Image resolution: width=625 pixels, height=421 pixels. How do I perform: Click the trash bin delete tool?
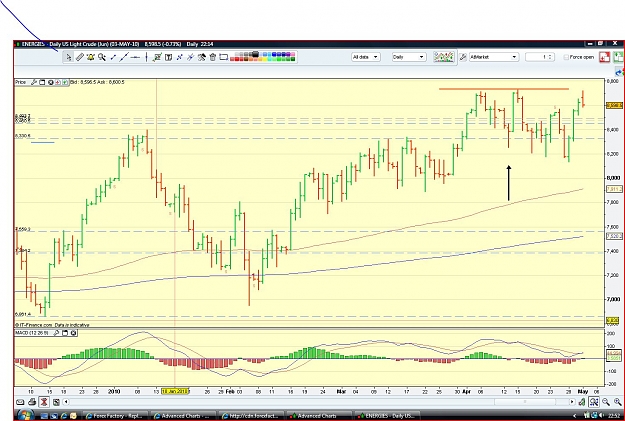pos(212,57)
